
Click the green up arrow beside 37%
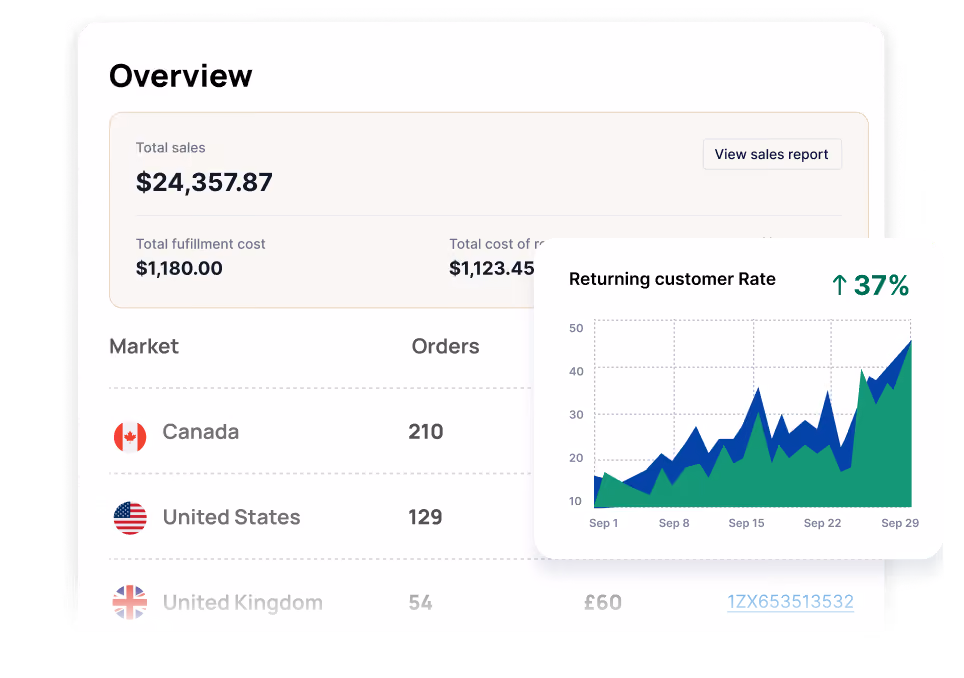(x=839, y=285)
